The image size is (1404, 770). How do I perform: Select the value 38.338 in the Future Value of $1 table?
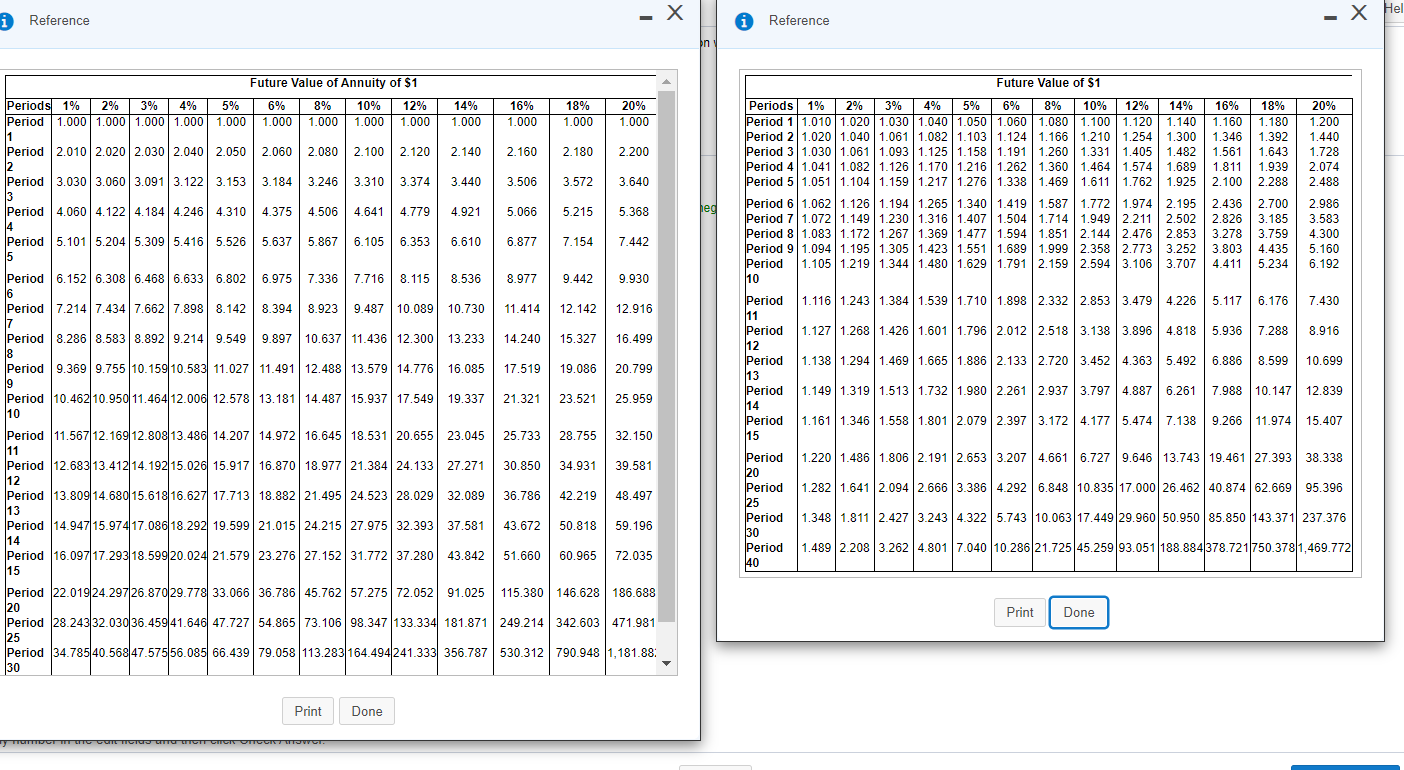click(x=1324, y=458)
